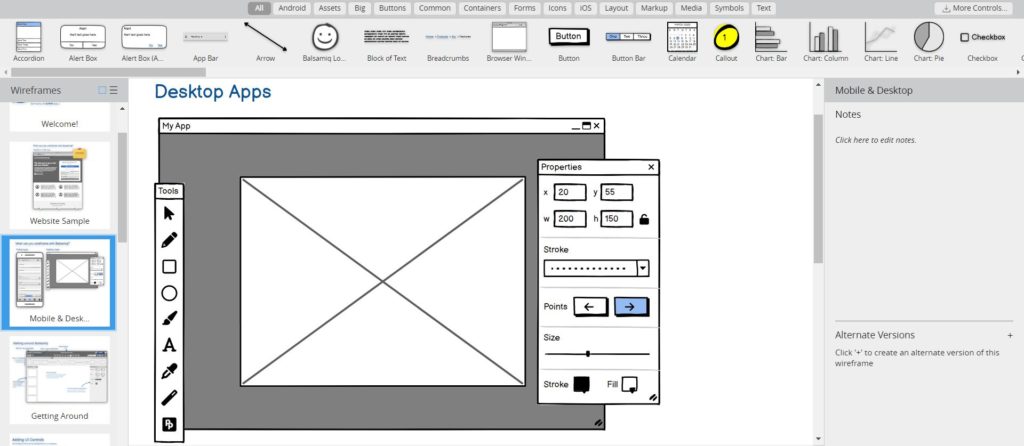Click the notes area to edit notes

pyautogui.click(x=875, y=140)
